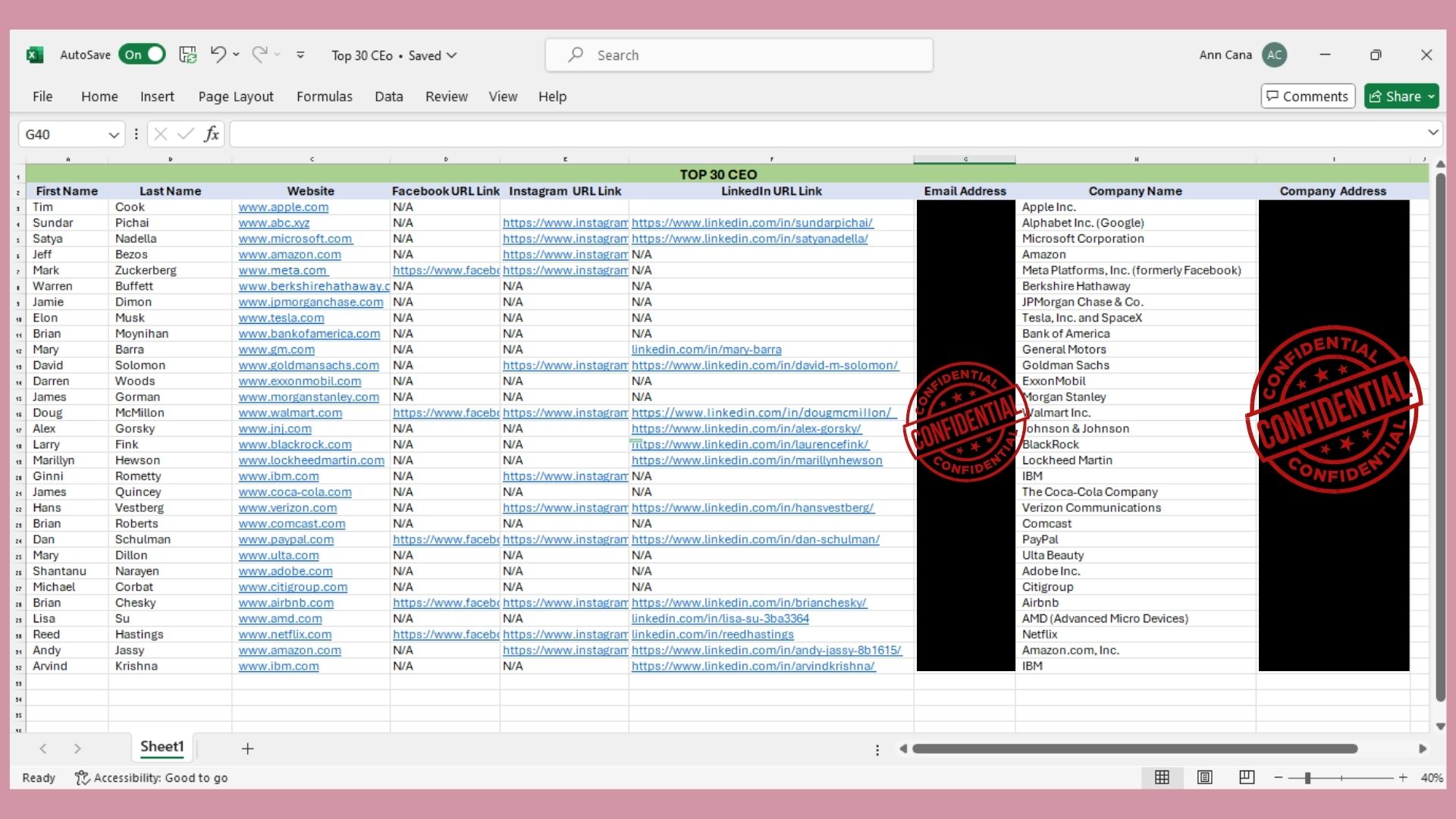Viewport: 1456px width, 819px height.
Task: Open the Share button dropdown arrow
Action: coord(1431,96)
